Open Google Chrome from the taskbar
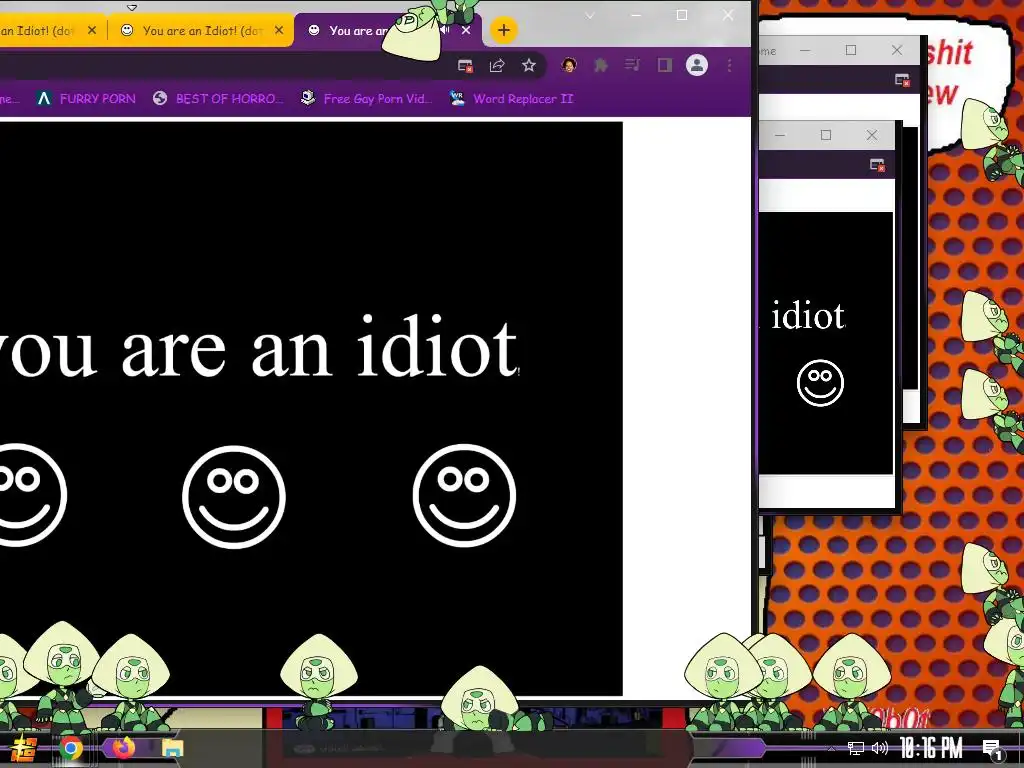Screen dimensions: 1024x768 coord(71,748)
